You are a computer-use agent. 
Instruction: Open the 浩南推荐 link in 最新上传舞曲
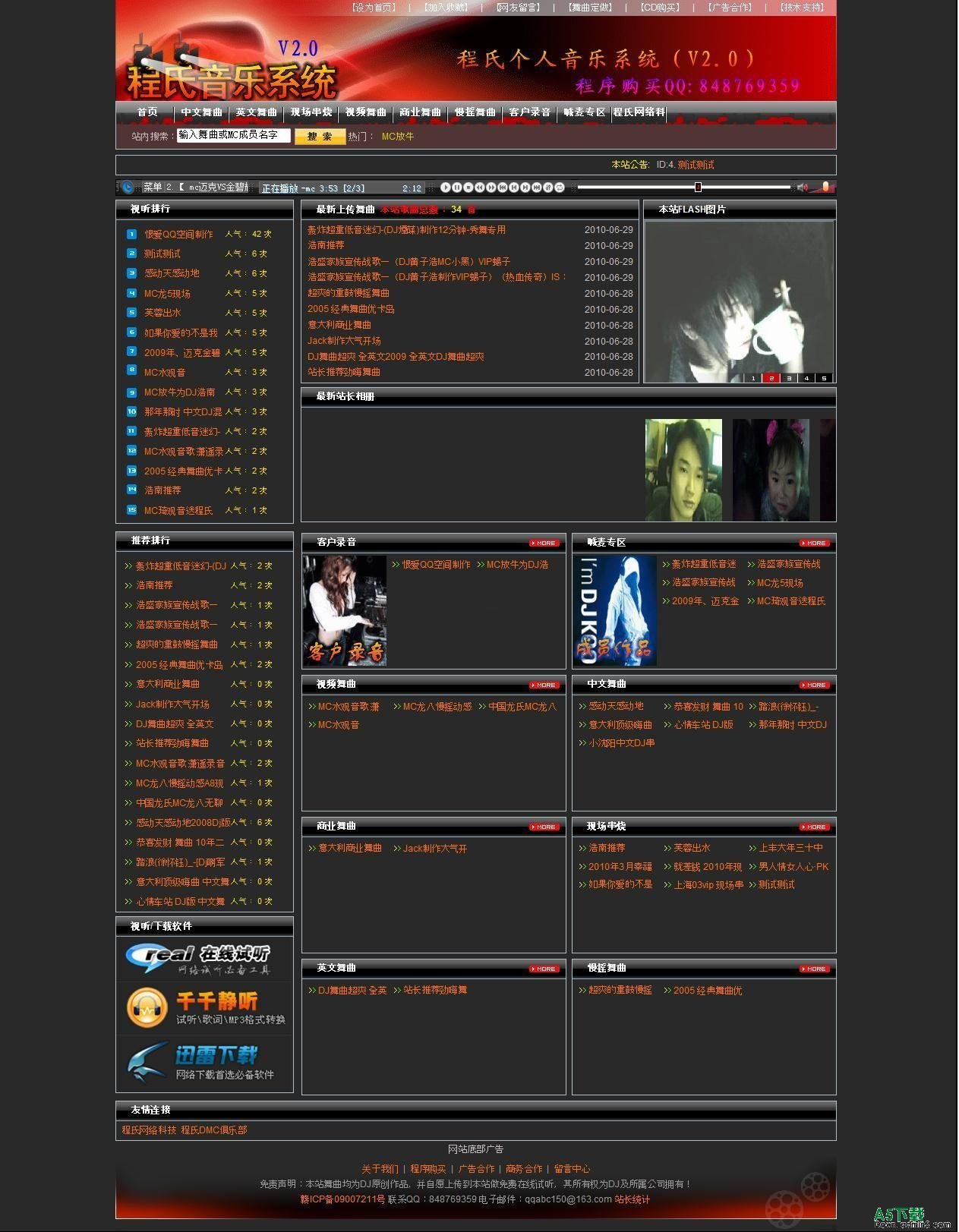(326, 245)
